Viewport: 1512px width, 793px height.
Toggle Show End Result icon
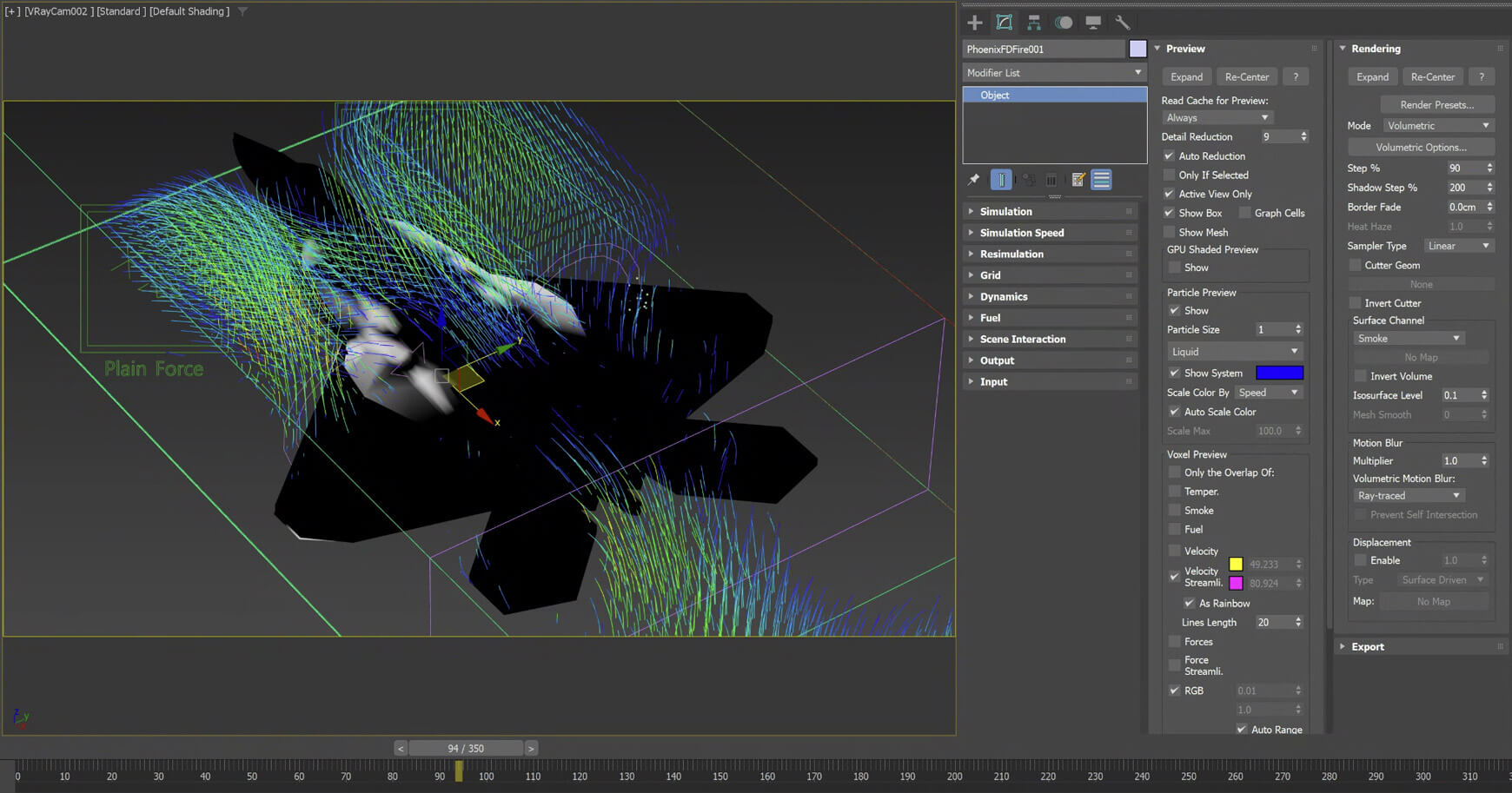(1001, 180)
